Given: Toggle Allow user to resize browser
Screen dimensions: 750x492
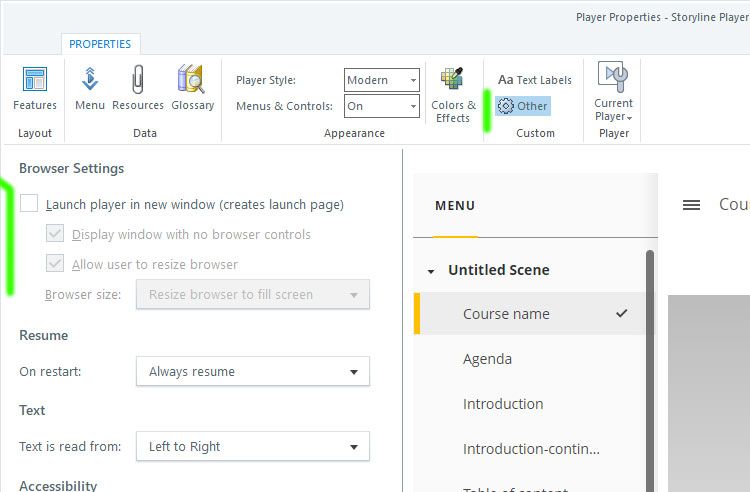Looking at the screenshot, I should click(56, 264).
